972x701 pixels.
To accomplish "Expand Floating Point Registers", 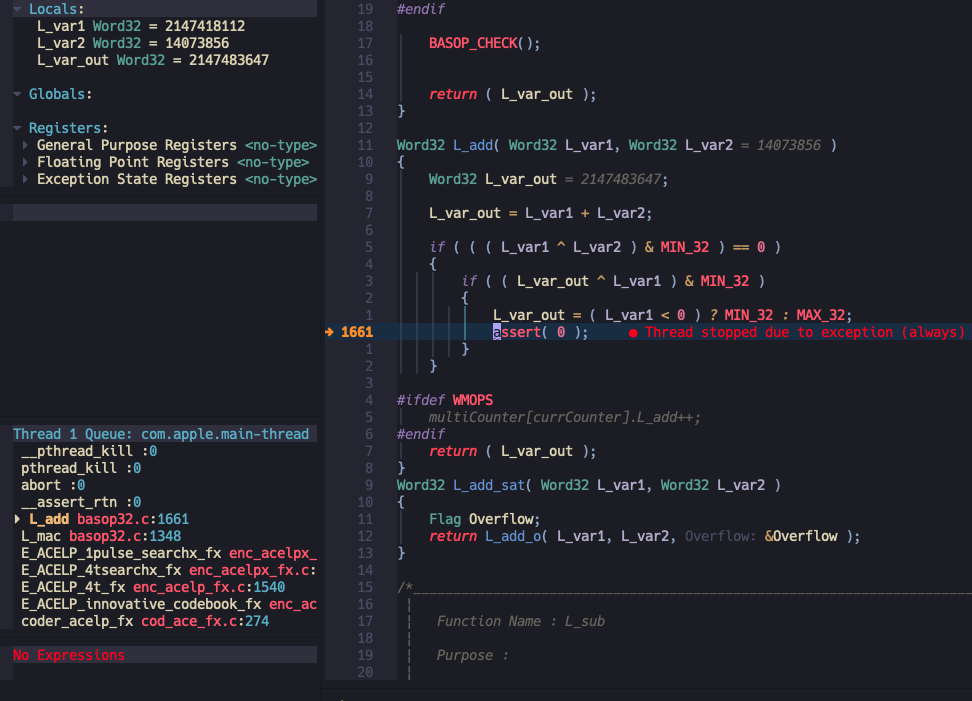I will (26, 162).
